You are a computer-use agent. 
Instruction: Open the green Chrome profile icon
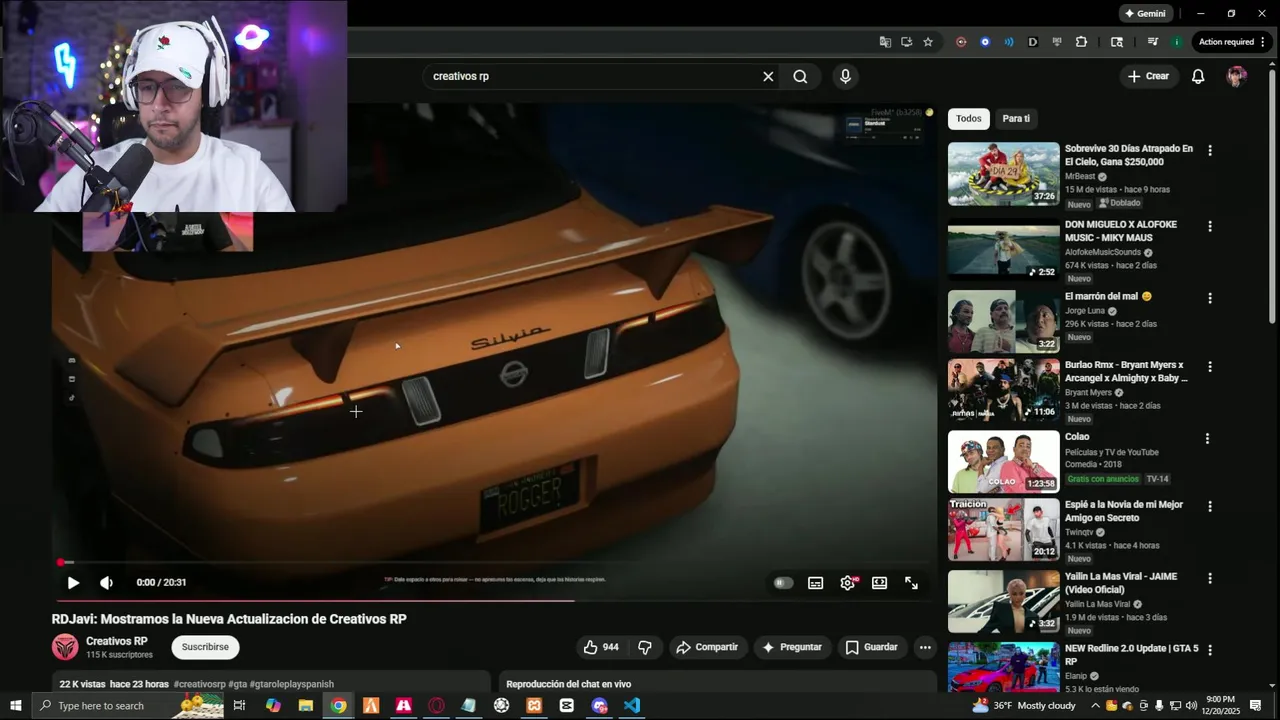click(1177, 42)
